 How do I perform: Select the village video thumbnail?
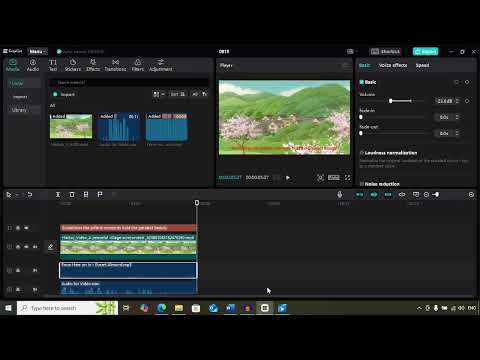click(x=71, y=126)
